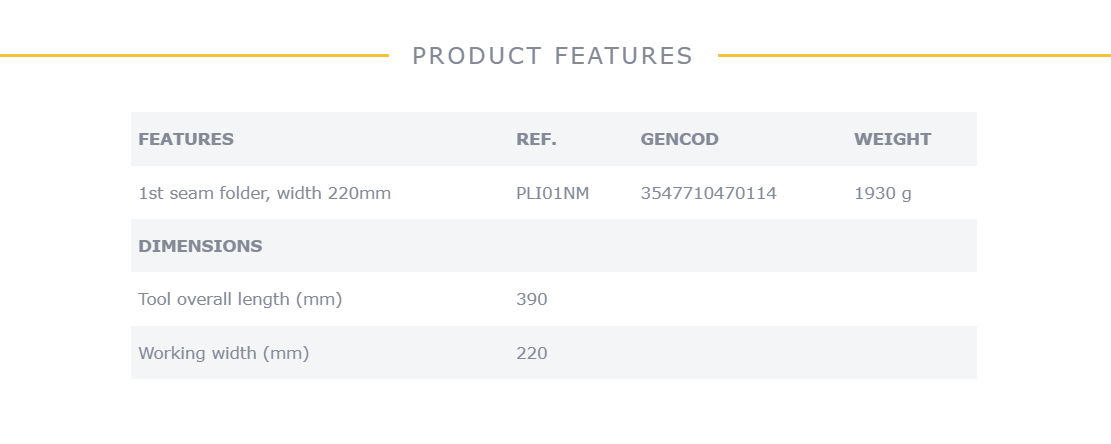Click the 390 length value

click(x=531, y=300)
